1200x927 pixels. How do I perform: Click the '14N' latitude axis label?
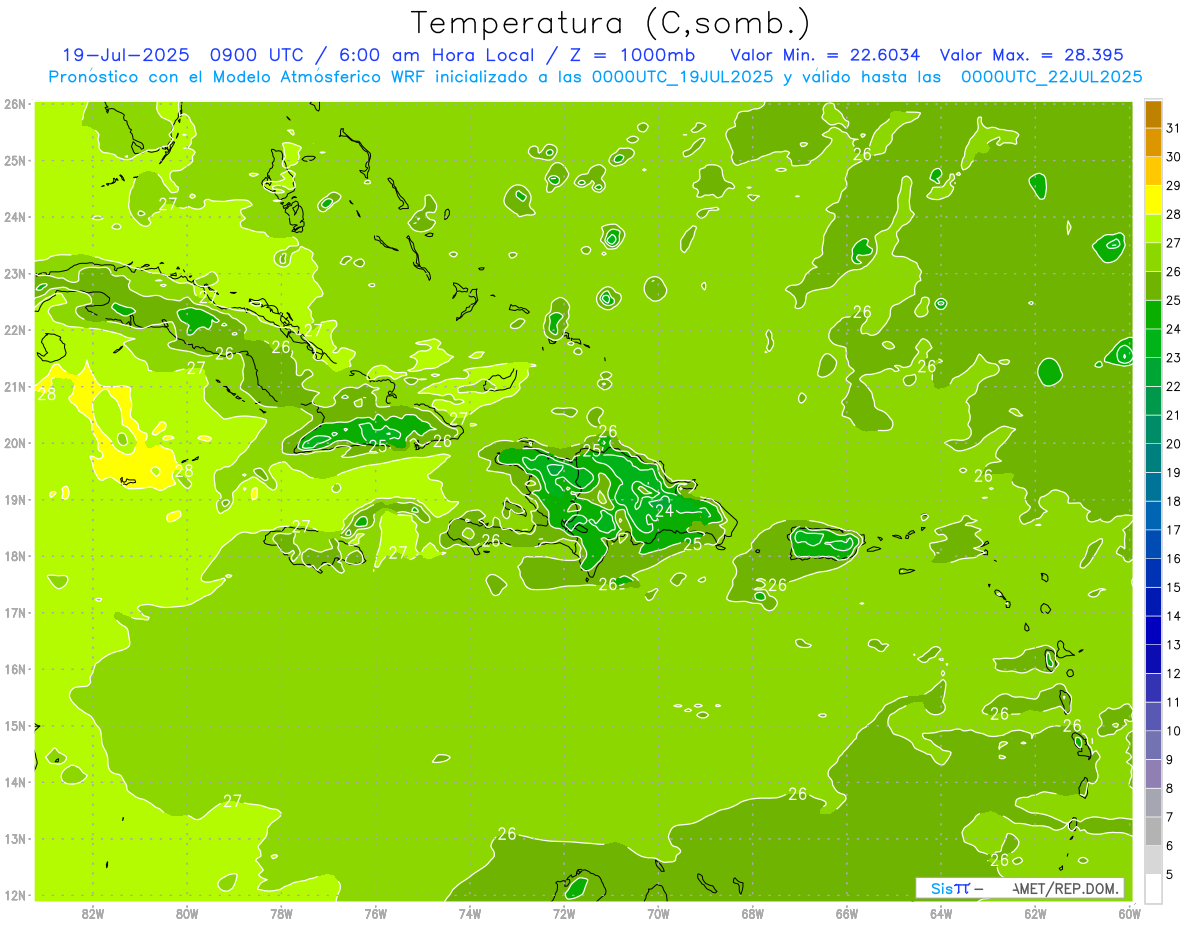point(14,782)
